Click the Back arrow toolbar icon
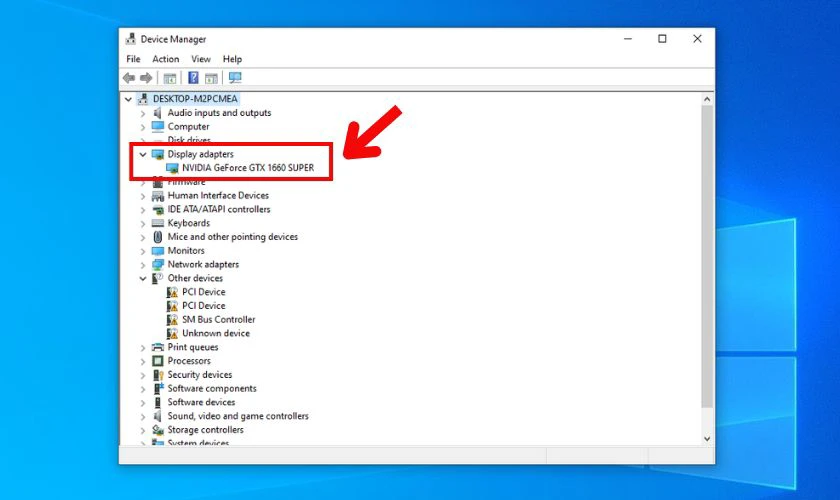Screen dimensions: 840x500 click(x=129, y=78)
